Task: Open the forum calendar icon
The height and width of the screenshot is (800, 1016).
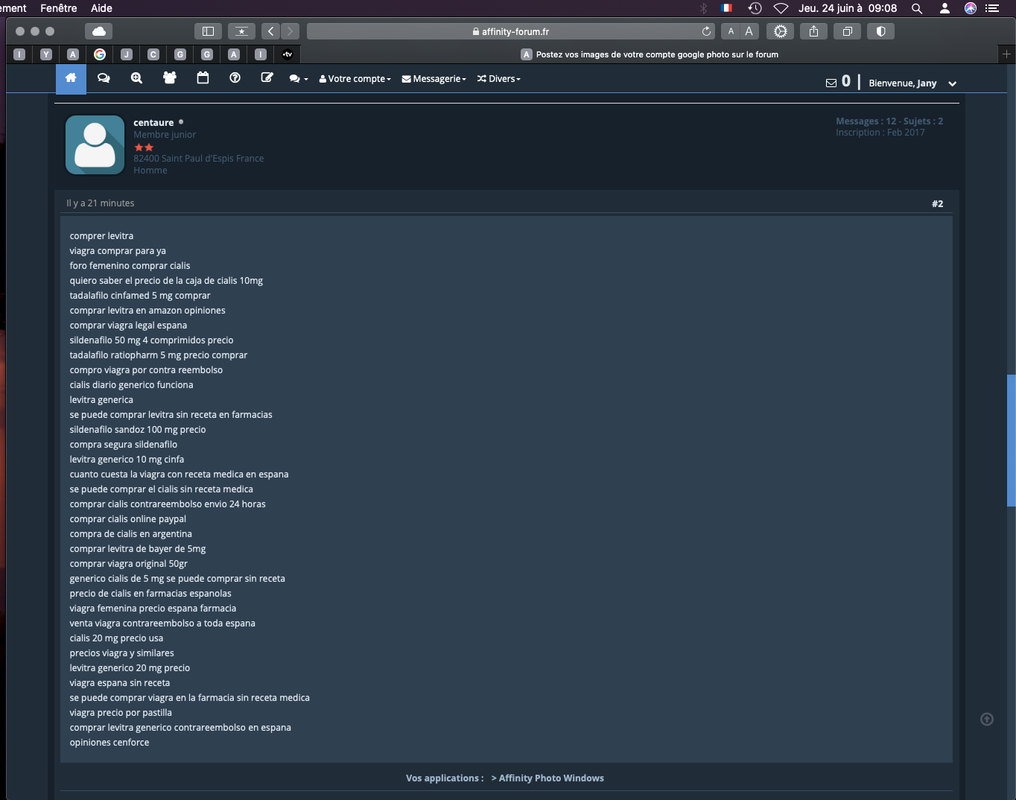Action: 203,78
